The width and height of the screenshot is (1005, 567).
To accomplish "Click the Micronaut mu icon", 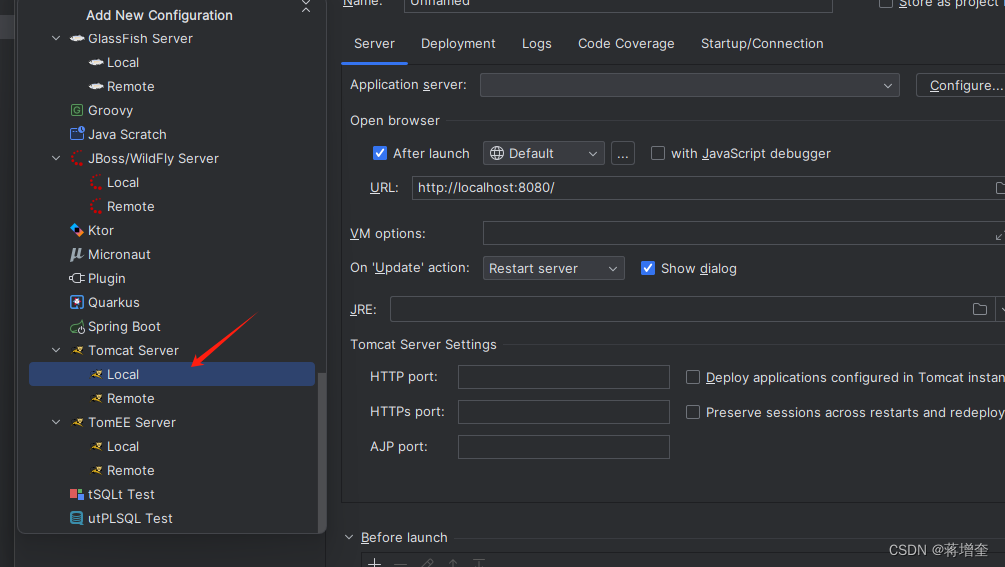I will click(x=77, y=254).
